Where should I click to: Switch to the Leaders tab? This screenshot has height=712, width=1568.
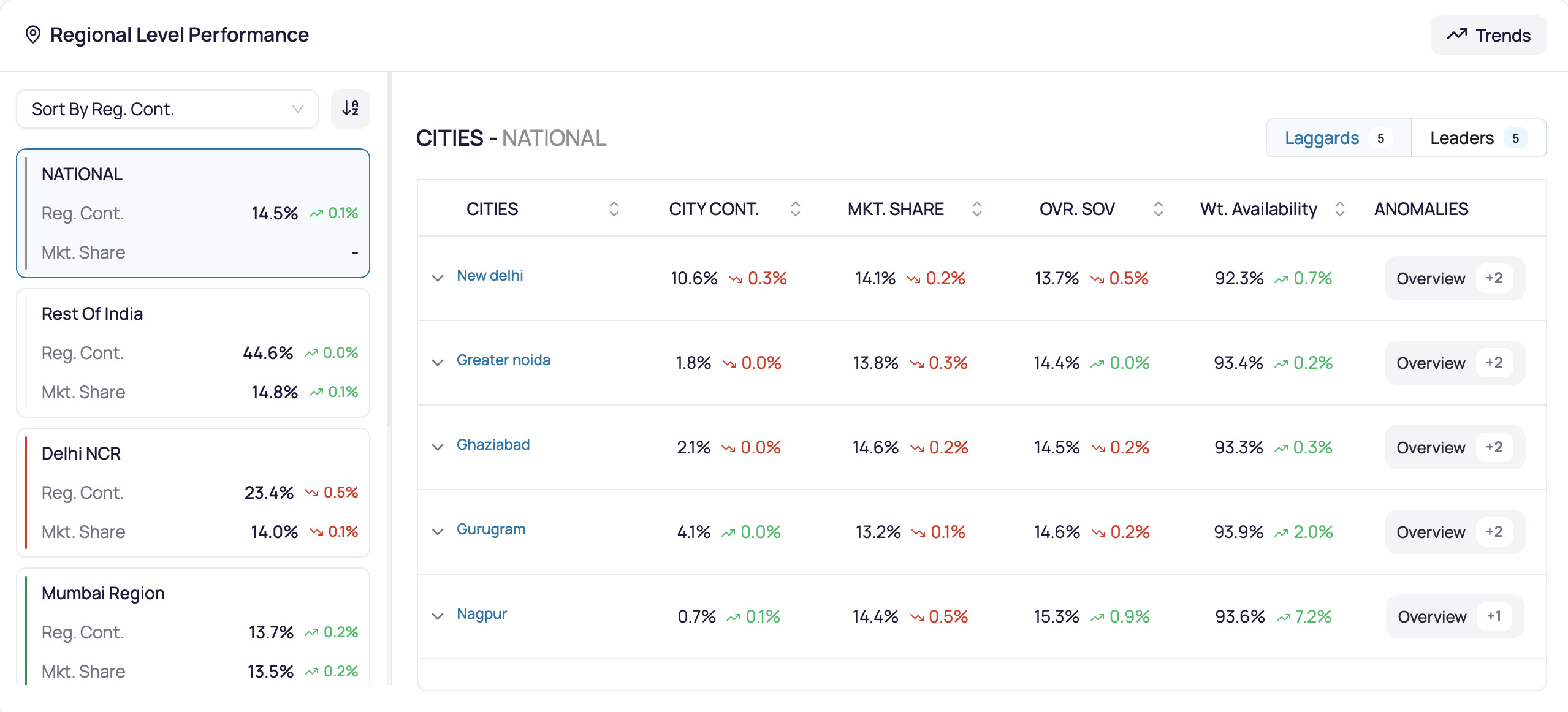pos(1479,138)
